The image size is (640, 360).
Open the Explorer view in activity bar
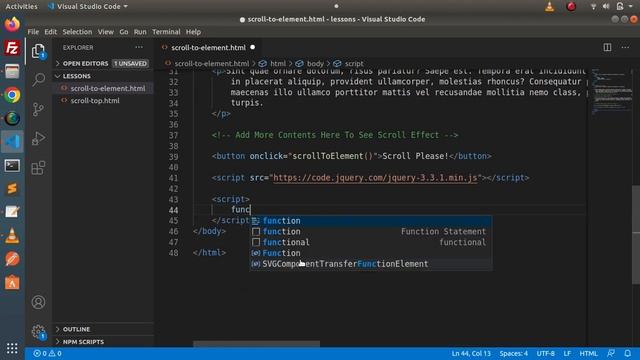[x=38, y=51]
